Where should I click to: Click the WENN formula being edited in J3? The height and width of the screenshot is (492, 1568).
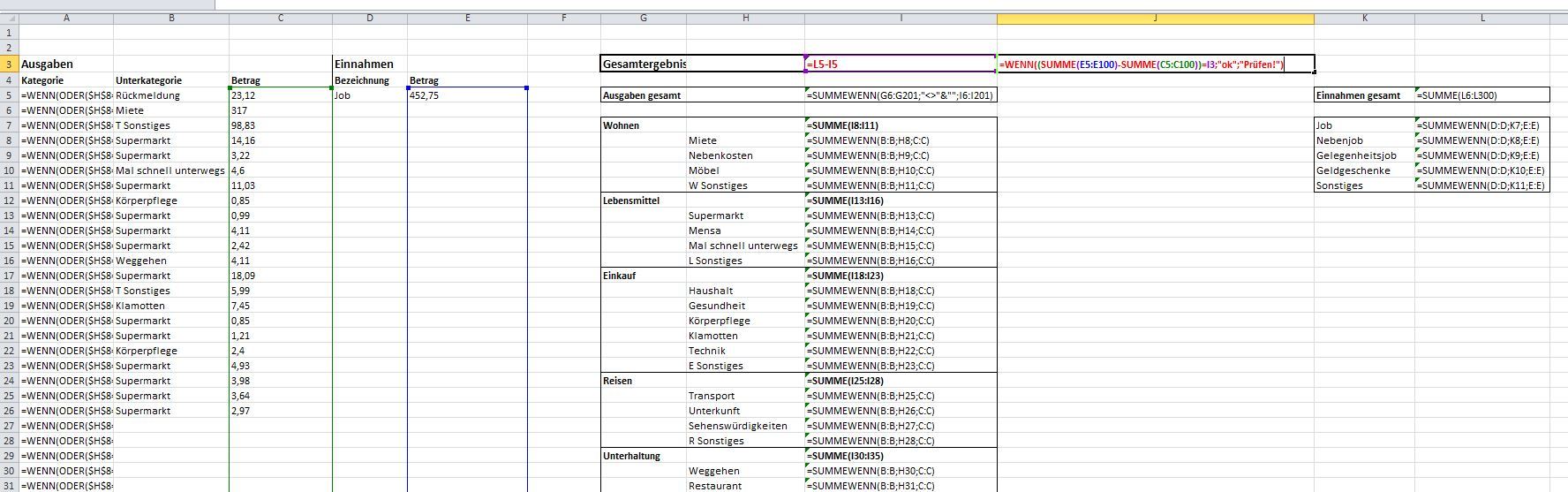1155,64
